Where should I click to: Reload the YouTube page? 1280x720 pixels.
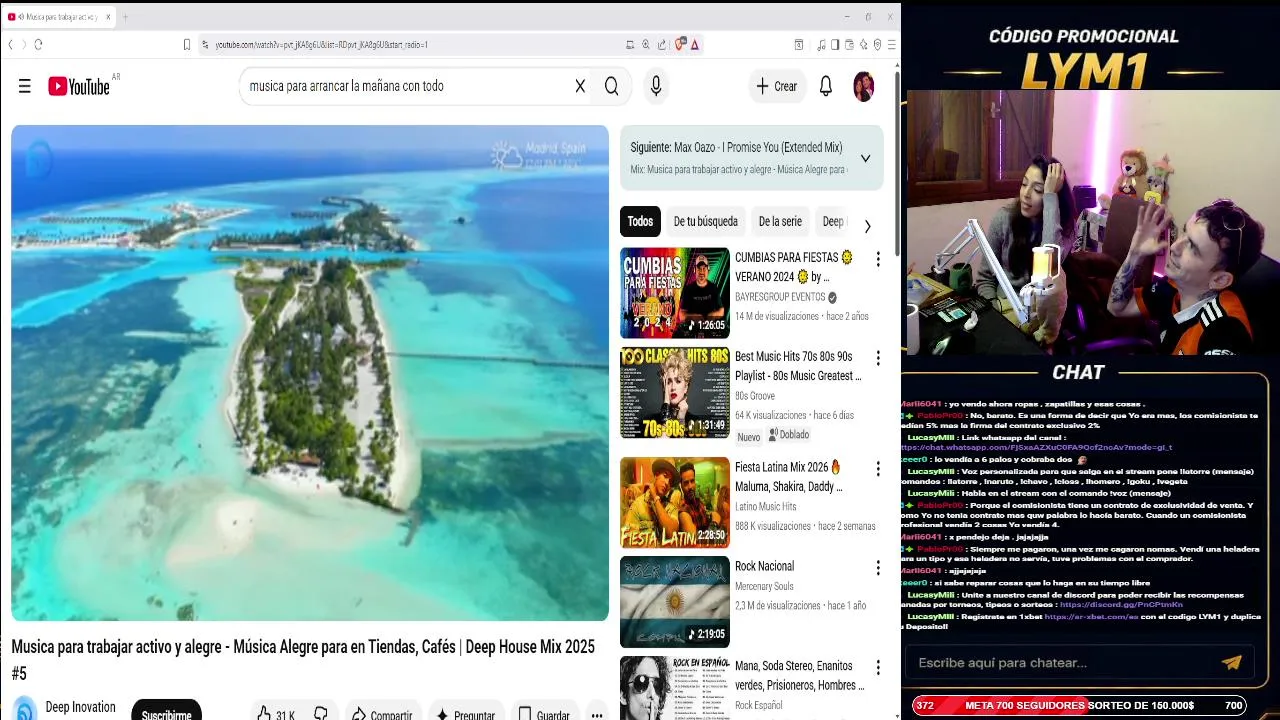[38, 44]
